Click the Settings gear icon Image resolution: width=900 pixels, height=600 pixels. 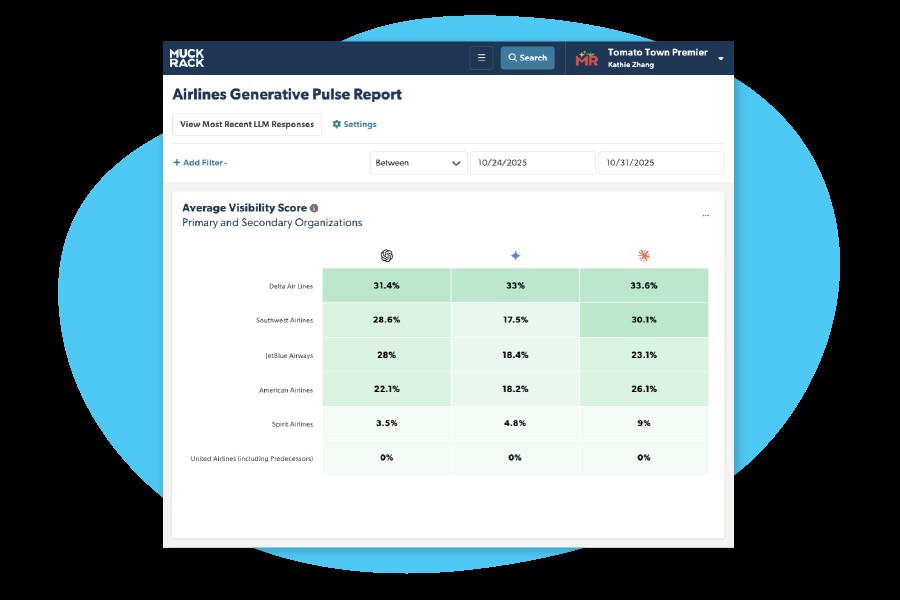click(336, 124)
